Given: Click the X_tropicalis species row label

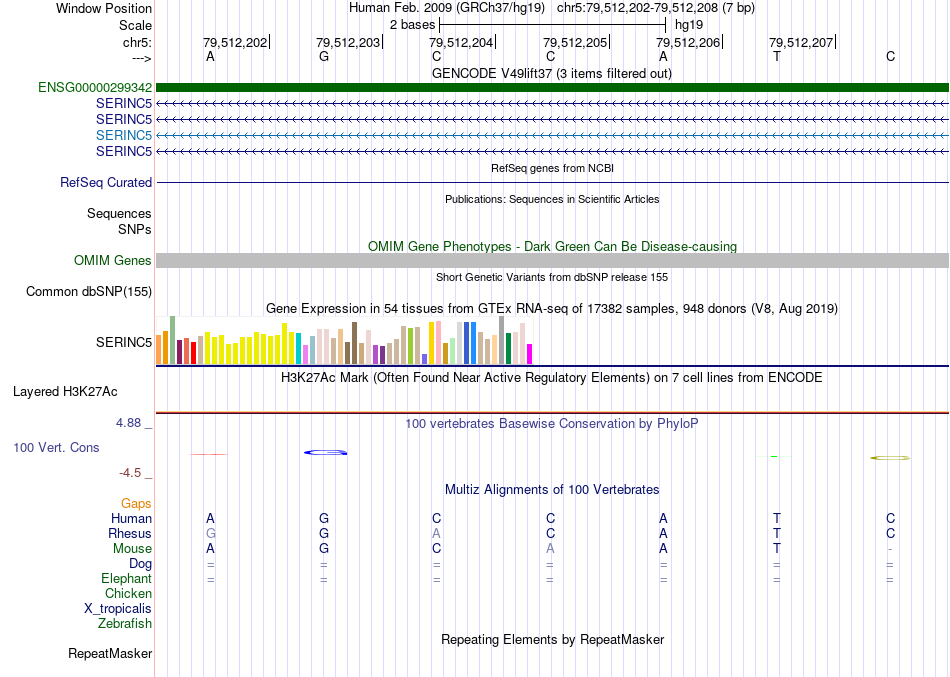Looking at the screenshot, I should pos(118,609).
